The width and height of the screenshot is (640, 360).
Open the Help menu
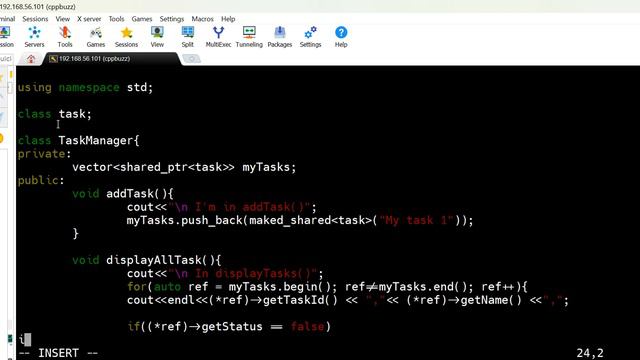(228, 19)
